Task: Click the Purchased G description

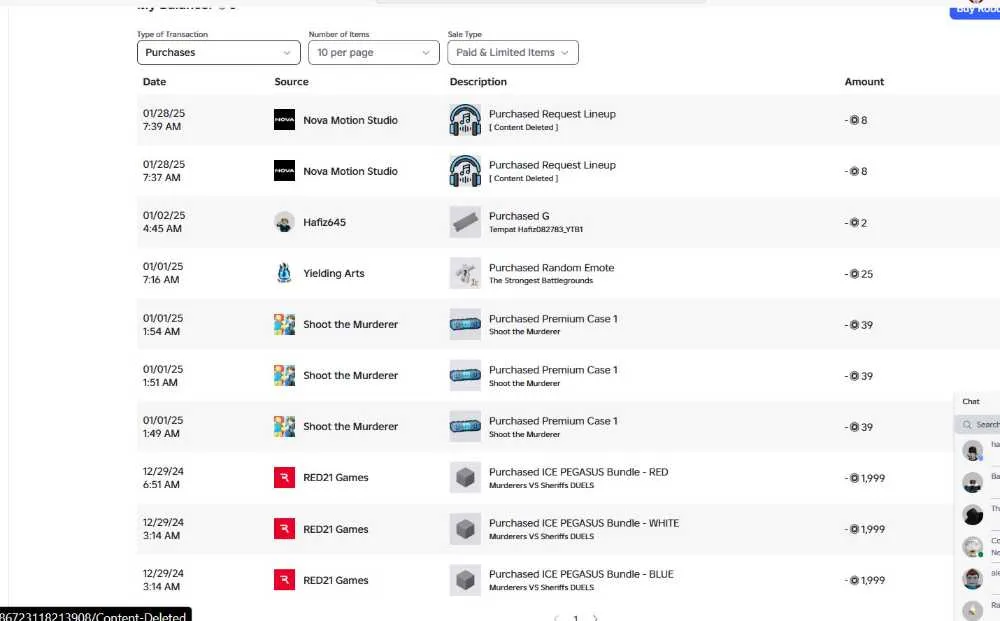Action: [x=519, y=216]
